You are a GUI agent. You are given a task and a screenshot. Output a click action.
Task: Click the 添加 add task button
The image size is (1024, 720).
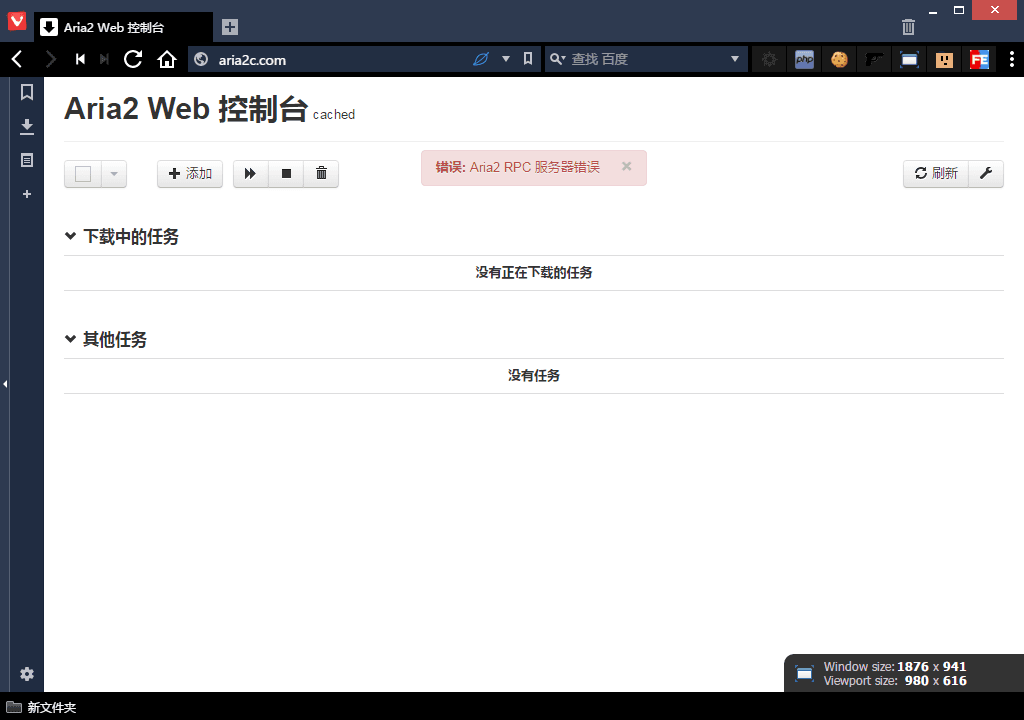(x=190, y=174)
